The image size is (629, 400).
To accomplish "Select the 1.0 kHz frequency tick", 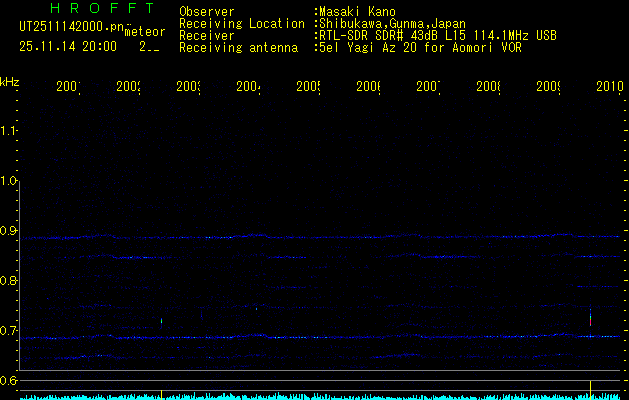I will coord(10,181).
